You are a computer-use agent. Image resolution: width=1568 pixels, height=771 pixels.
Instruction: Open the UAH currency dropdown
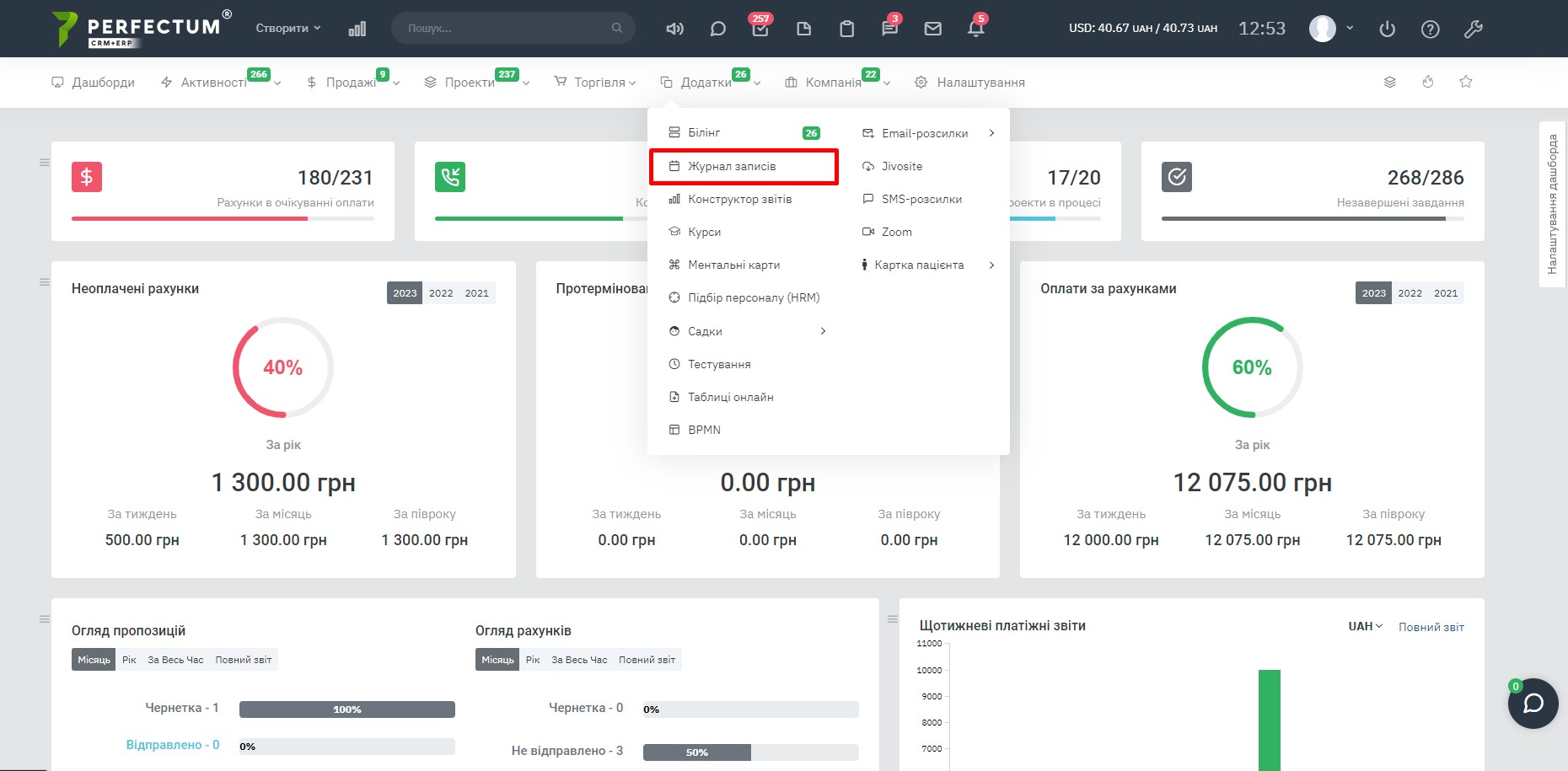point(1364,627)
